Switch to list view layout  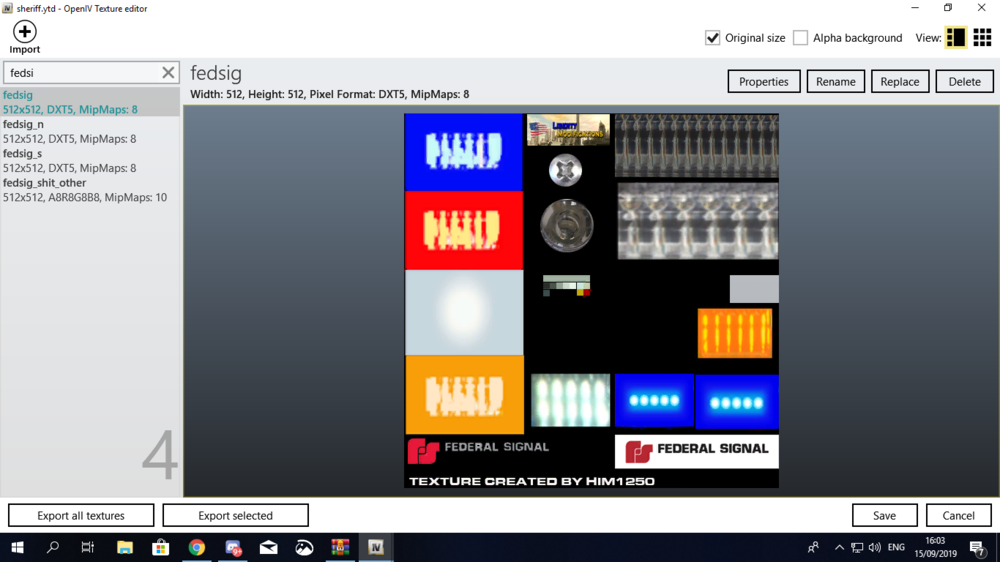[955, 38]
